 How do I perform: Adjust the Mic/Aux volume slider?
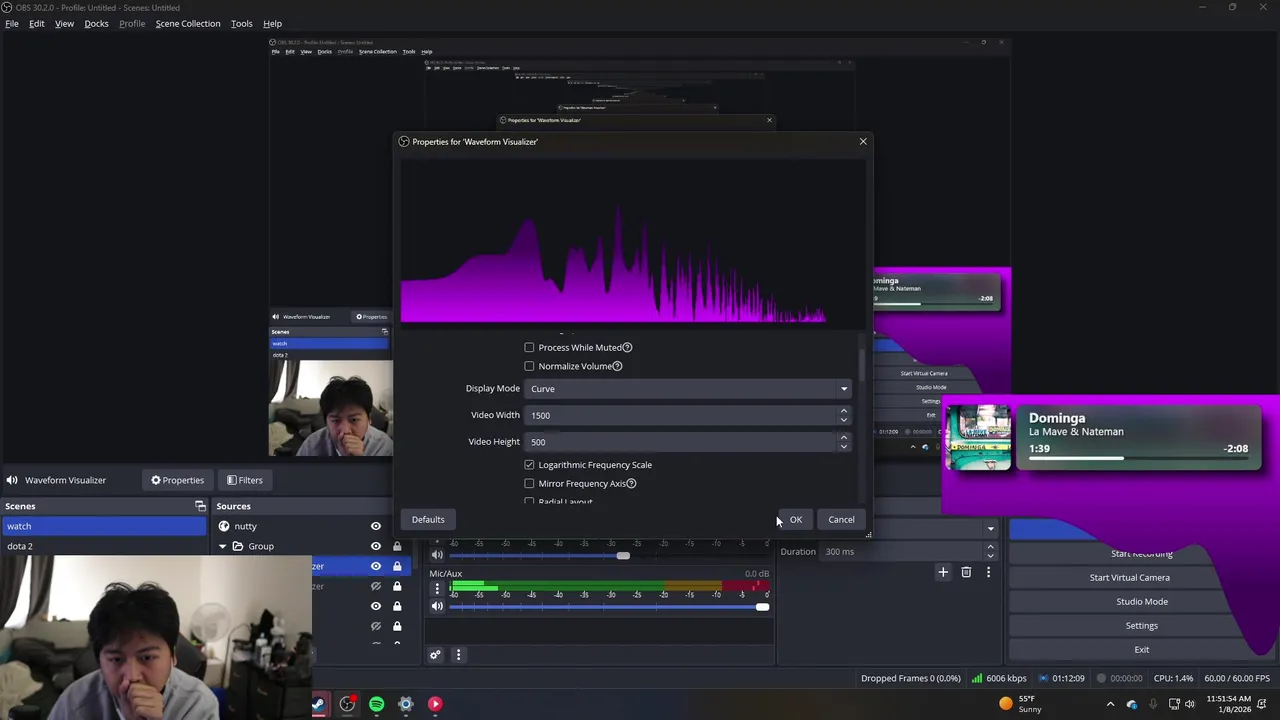(x=608, y=607)
